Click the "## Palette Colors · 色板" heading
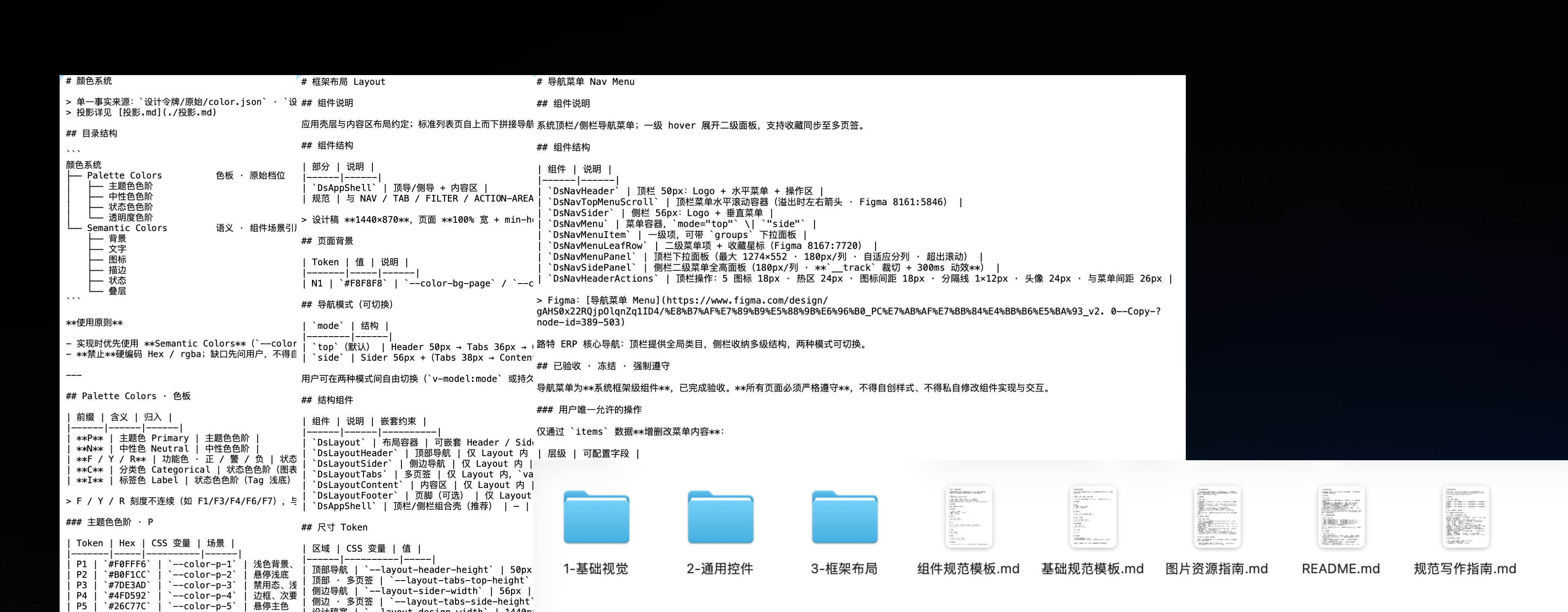 129,396
